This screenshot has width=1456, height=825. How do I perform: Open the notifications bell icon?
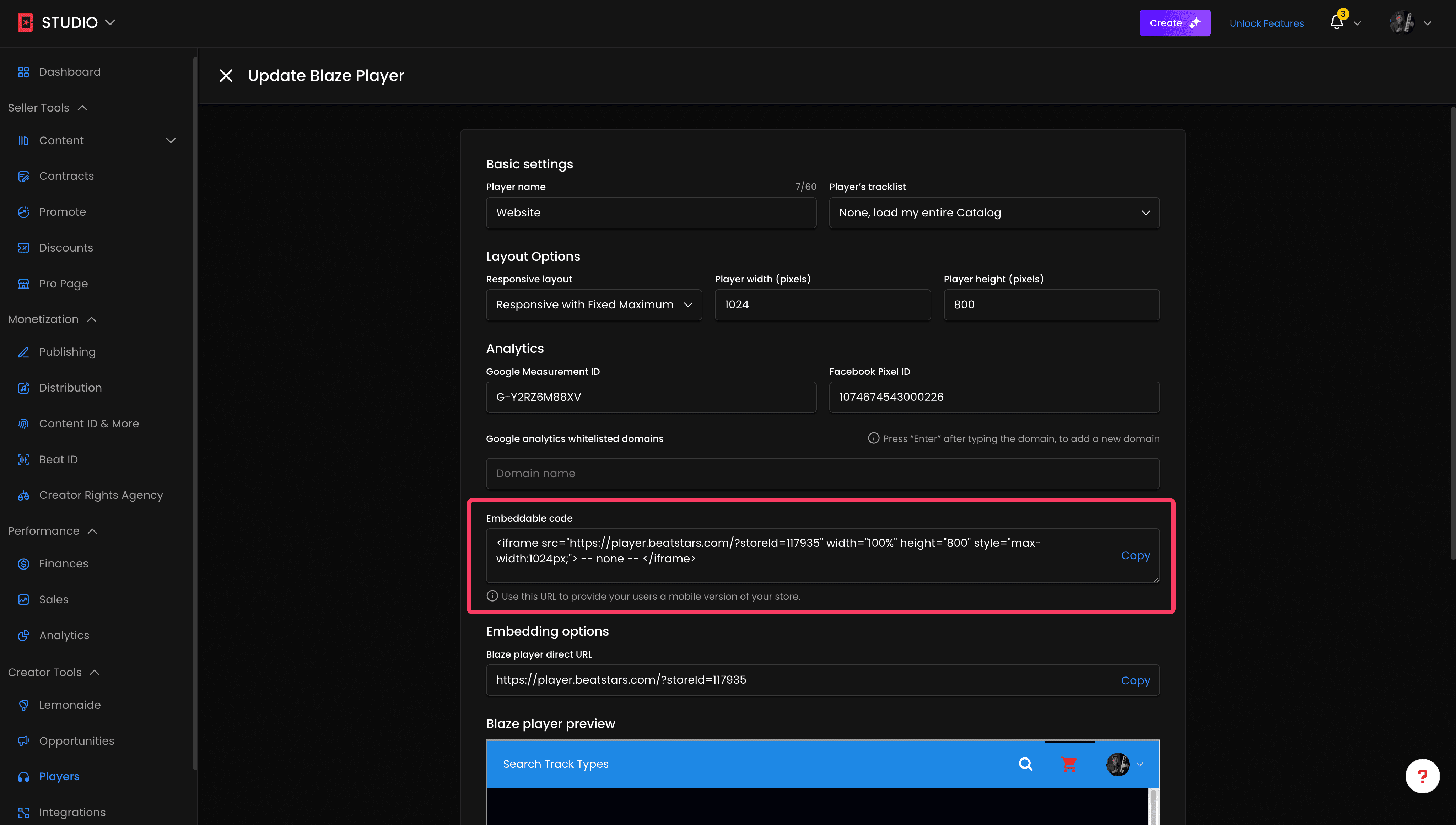tap(1337, 23)
